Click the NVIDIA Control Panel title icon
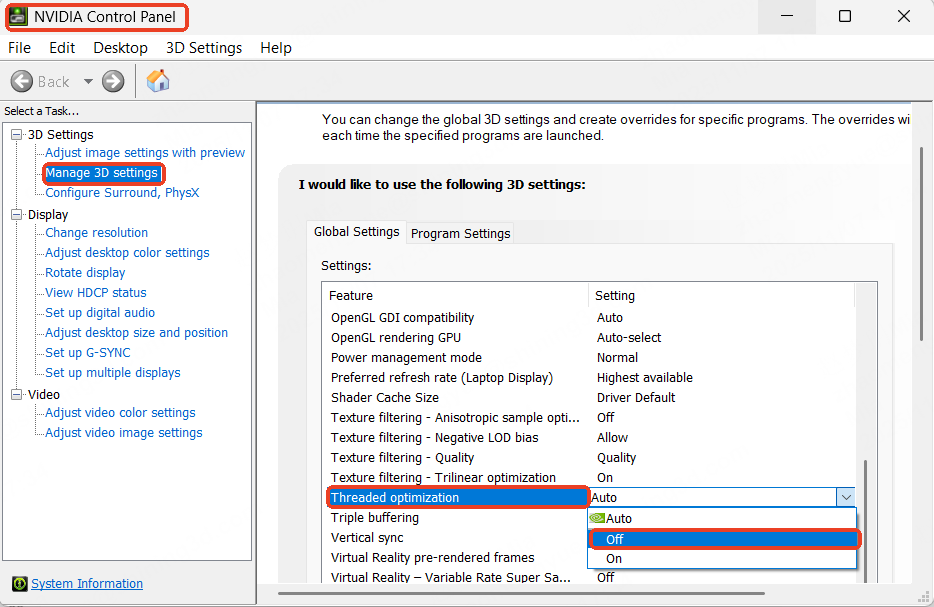The height and width of the screenshot is (607, 934). pos(18,17)
